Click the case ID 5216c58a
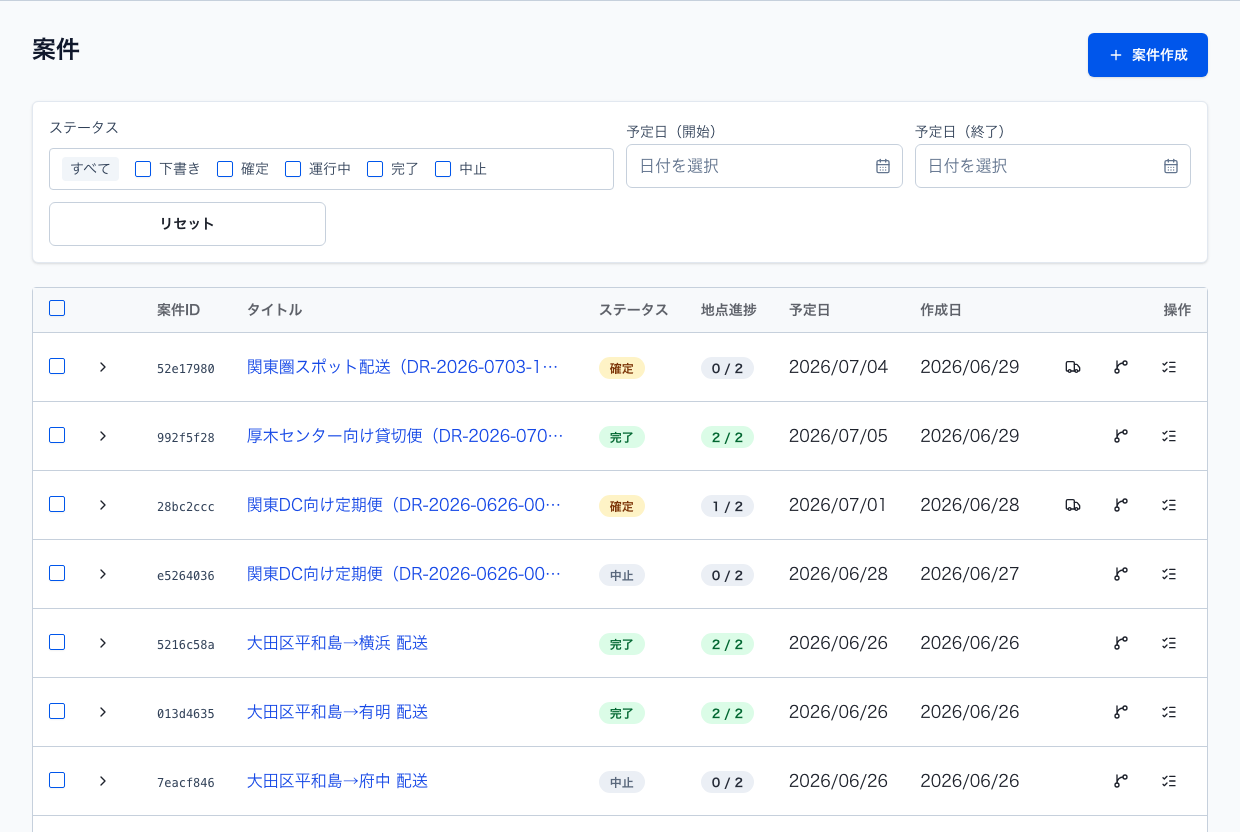Screen dimensions: 1240x832 click(x=186, y=645)
